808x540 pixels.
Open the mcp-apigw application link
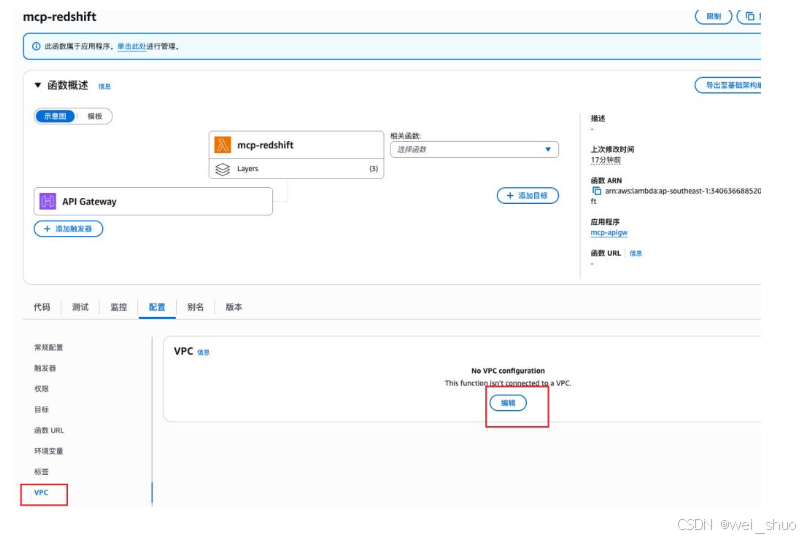click(x=609, y=232)
